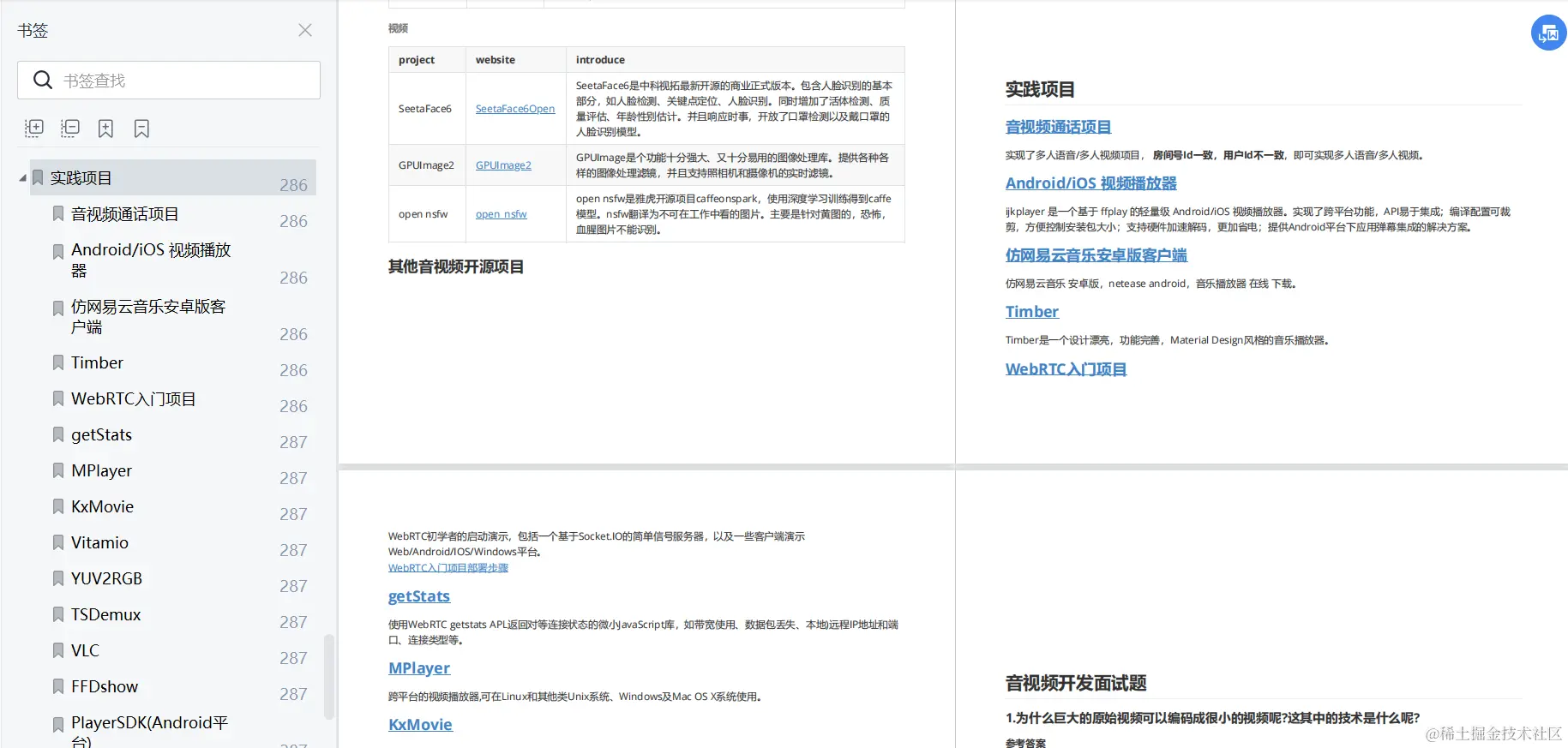Open the blue floating translate/chat button
The width and height of the screenshot is (1568, 748).
1549,33
